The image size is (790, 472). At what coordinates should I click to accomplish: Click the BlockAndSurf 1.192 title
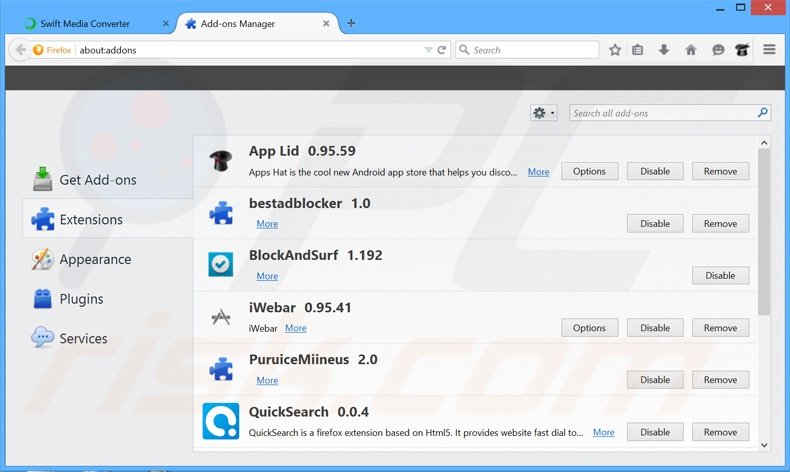point(315,255)
